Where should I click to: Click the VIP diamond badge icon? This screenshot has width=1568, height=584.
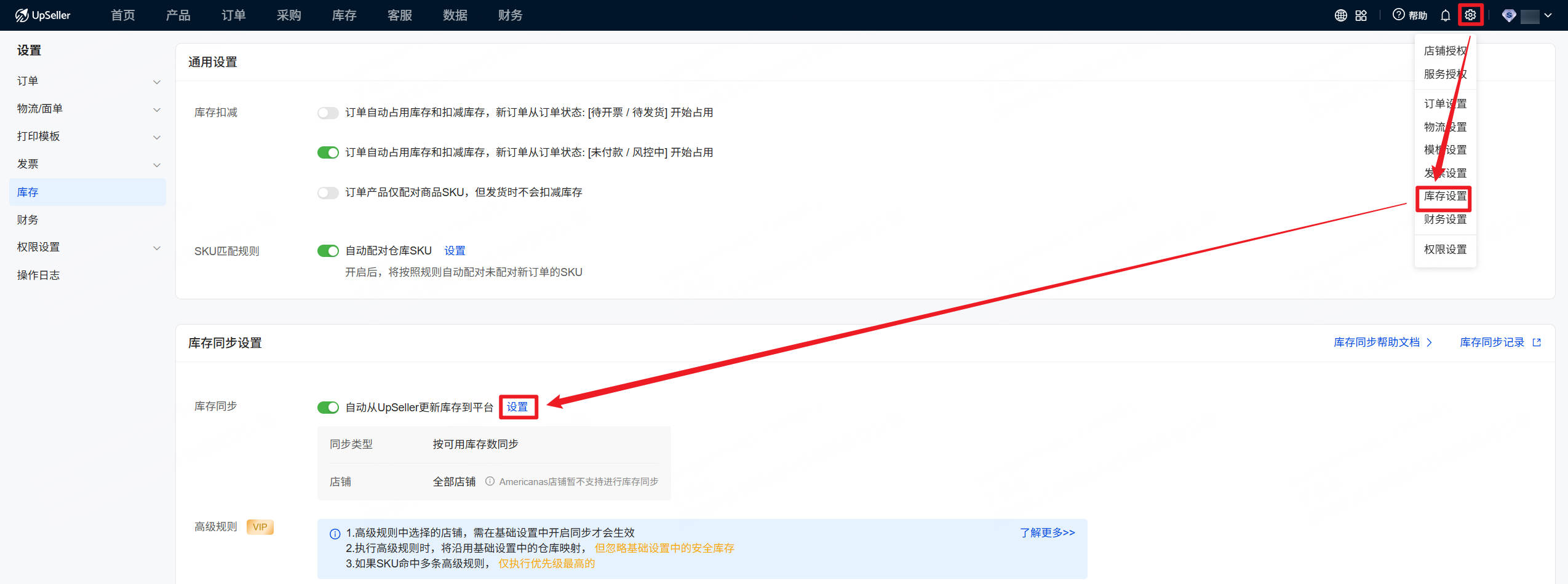(1508, 15)
